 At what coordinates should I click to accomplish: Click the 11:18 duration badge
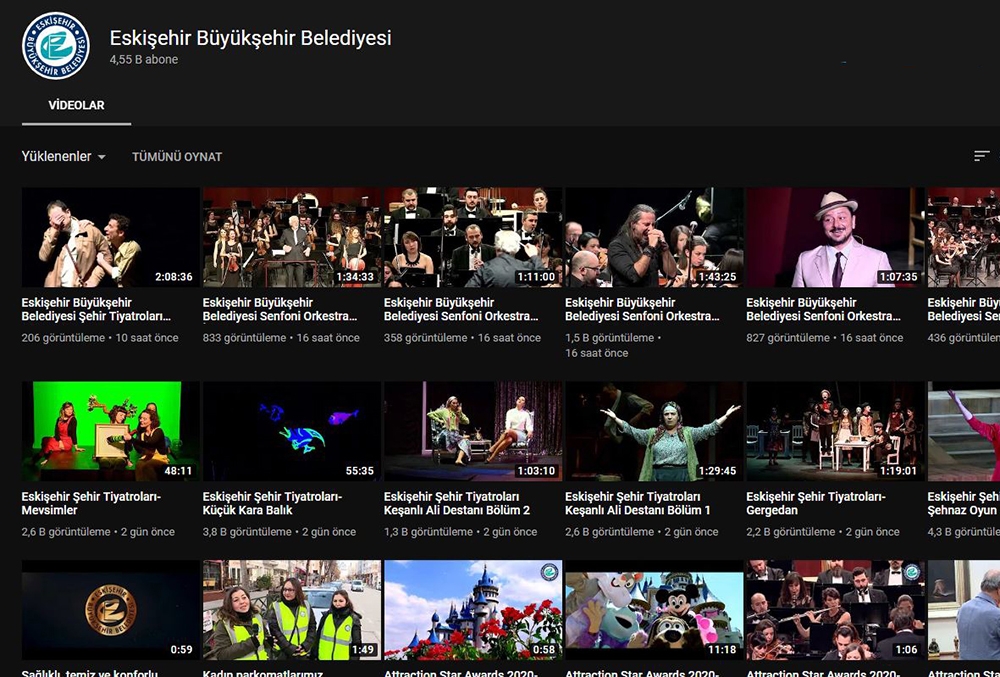click(x=722, y=650)
